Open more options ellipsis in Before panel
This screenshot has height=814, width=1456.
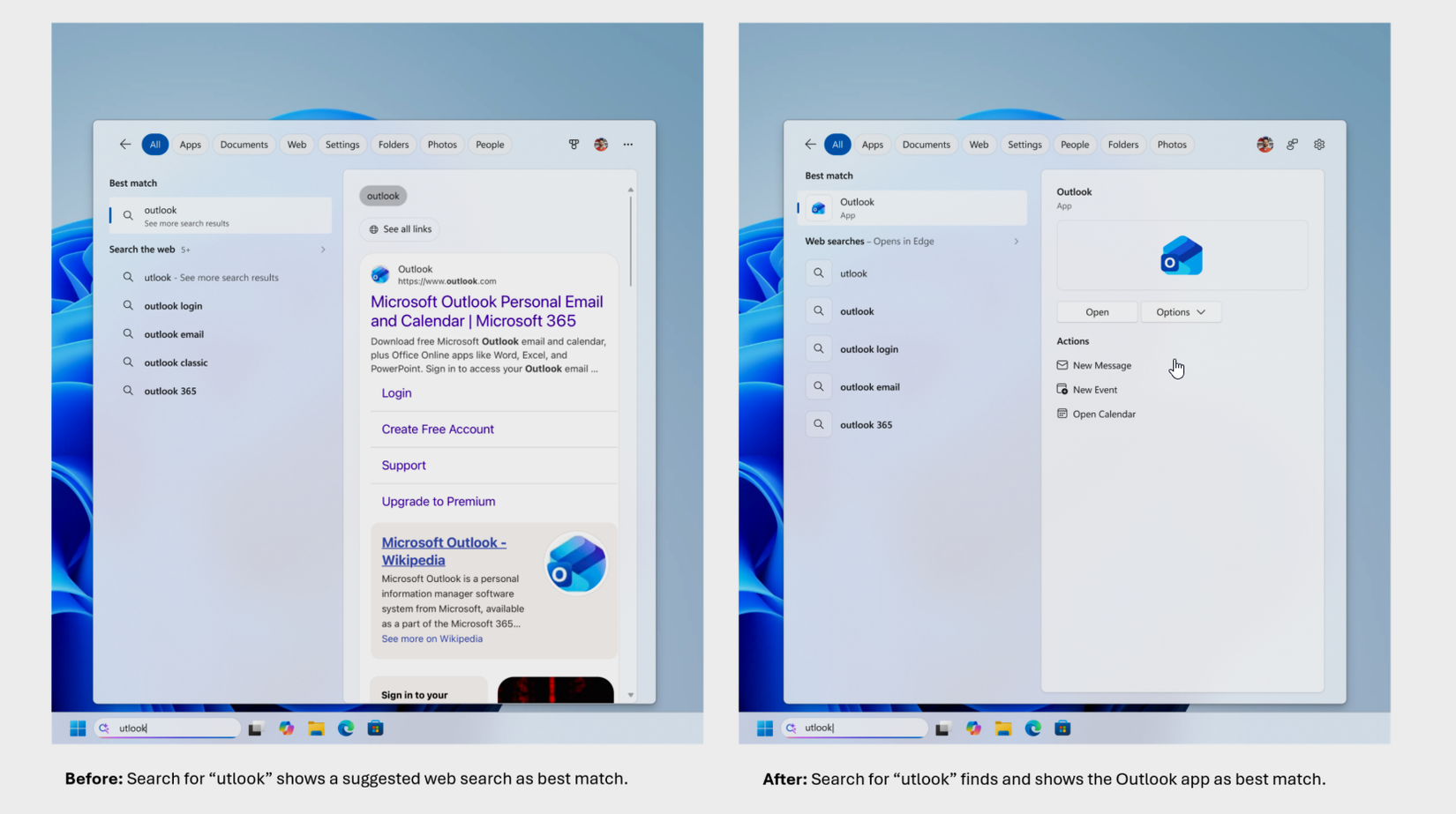click(x=628, y=145)
